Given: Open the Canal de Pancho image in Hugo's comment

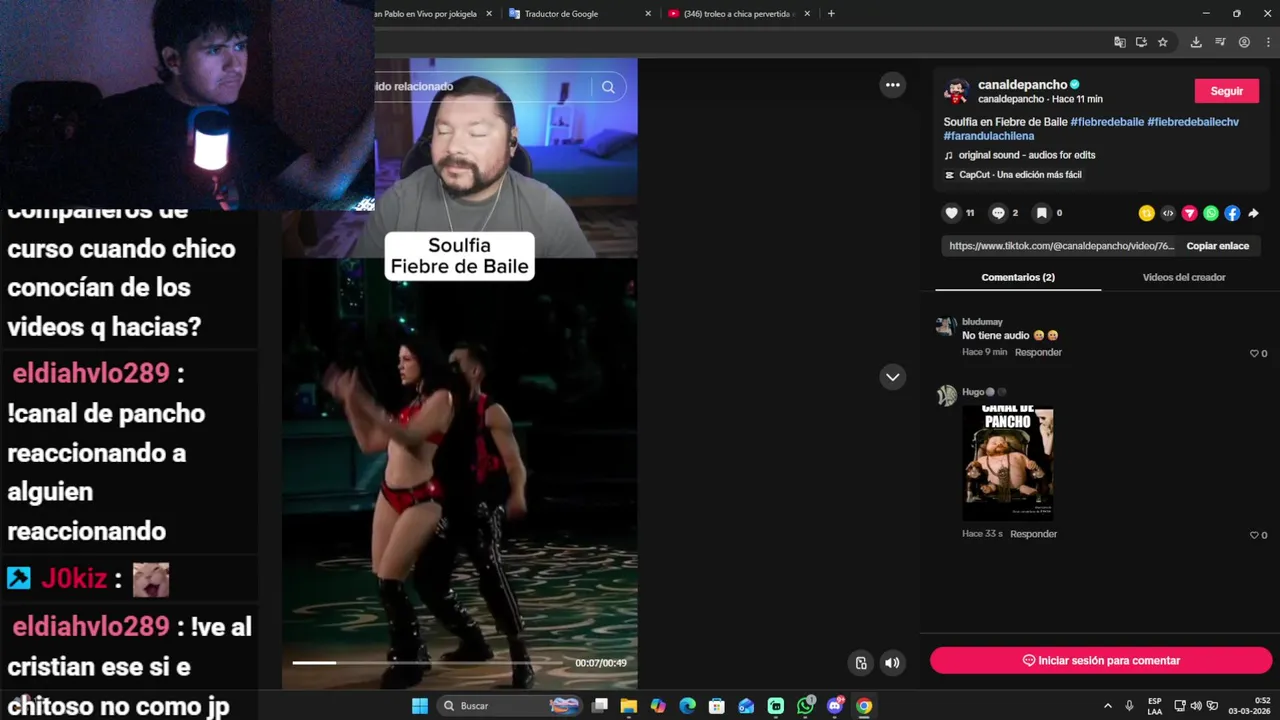Looking at the screenshot, I should click(1007, 463).
